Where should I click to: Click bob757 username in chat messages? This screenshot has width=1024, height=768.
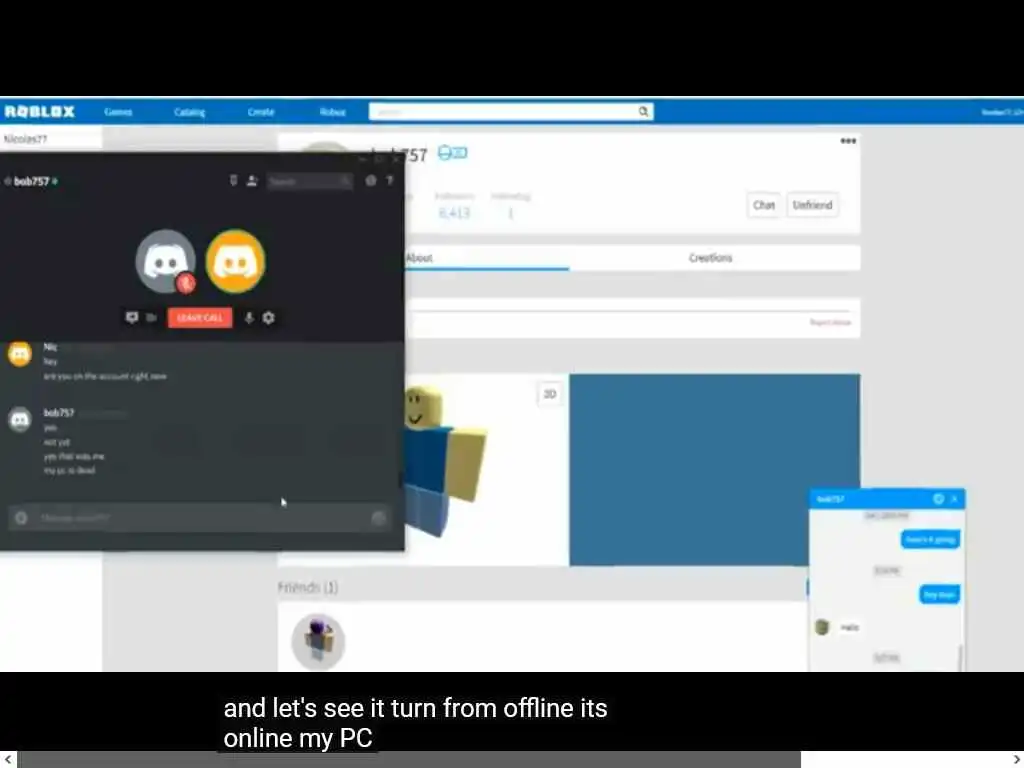59,413
